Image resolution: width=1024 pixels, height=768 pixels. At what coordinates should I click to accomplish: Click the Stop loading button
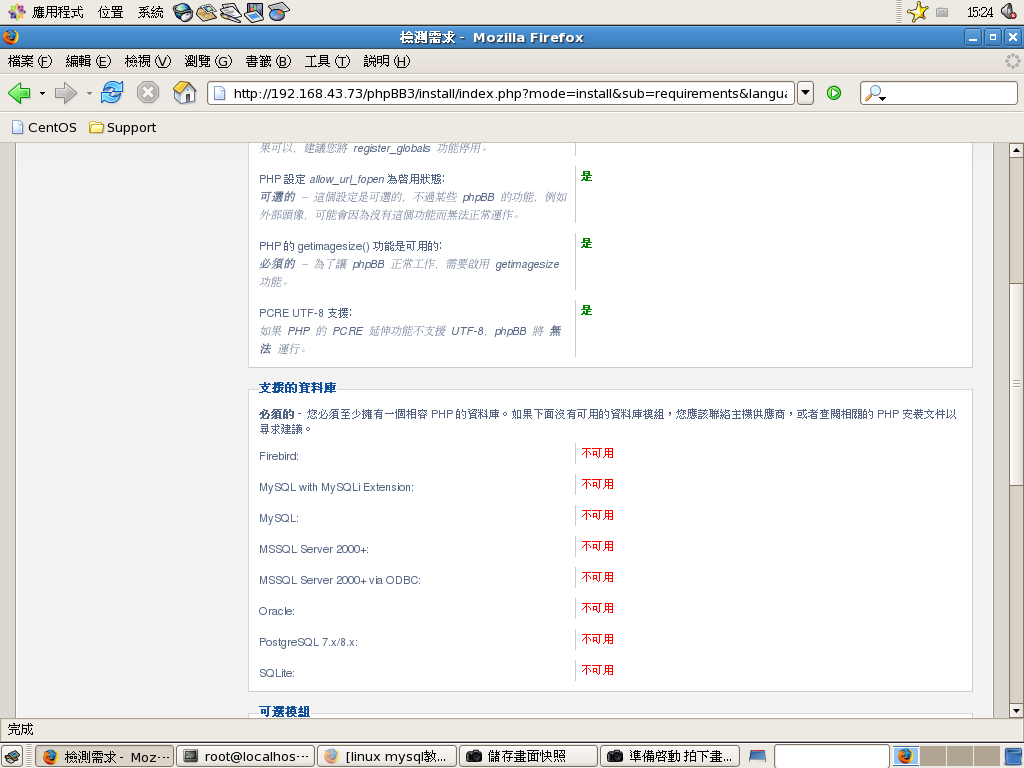pyautogui.click(x=148, y=93)
